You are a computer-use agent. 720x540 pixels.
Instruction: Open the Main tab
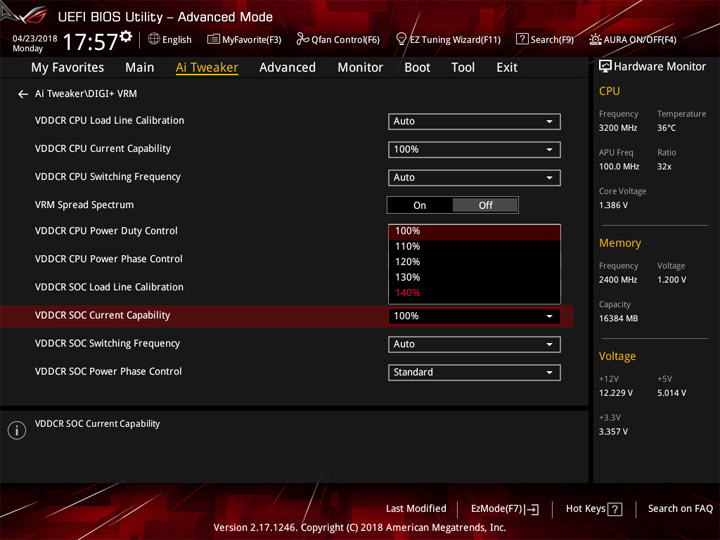click(140, 68)
